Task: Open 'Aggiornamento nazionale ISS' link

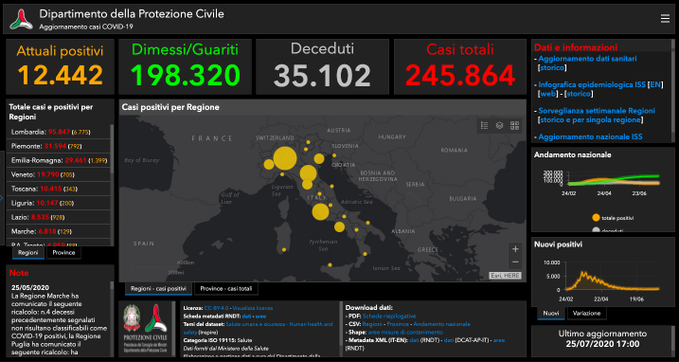Action: pos(590,137)
